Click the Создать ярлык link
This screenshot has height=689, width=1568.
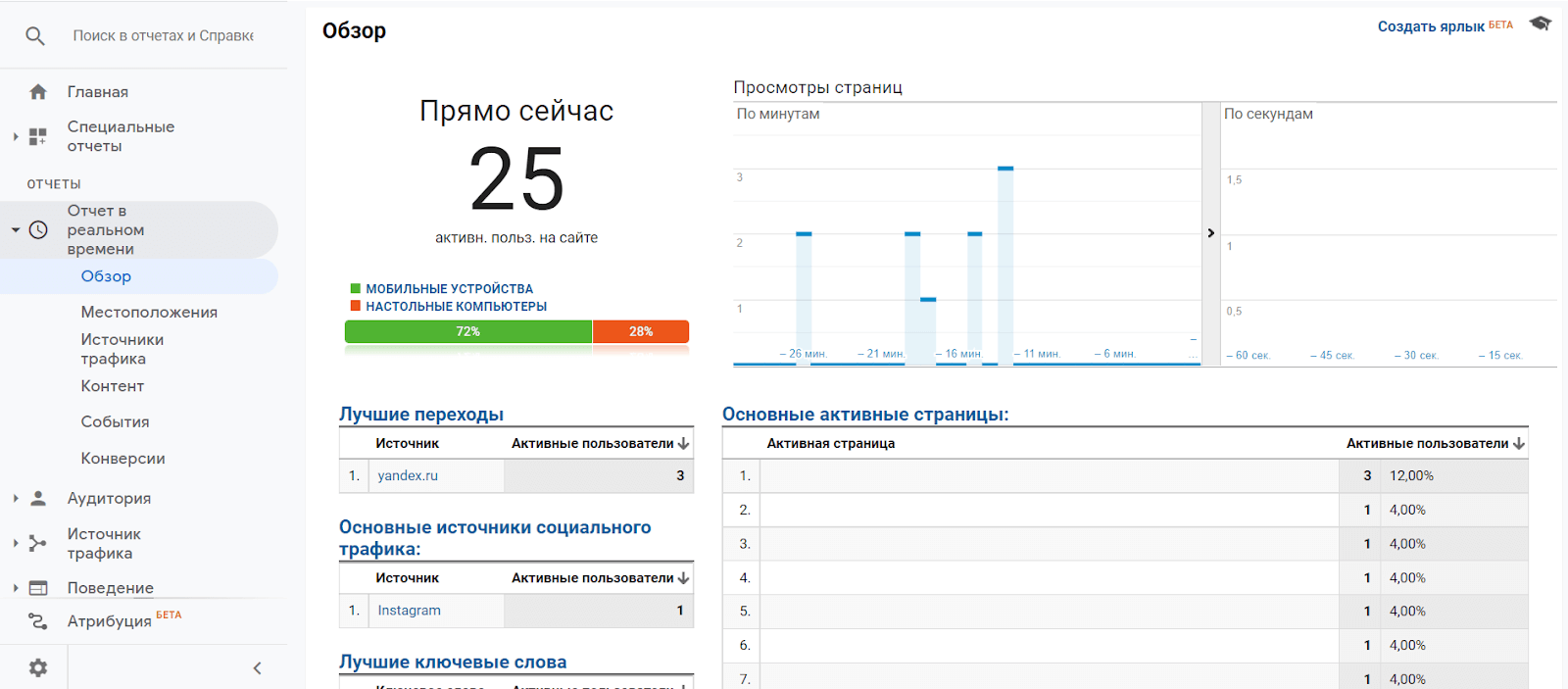coord(1431,26)
